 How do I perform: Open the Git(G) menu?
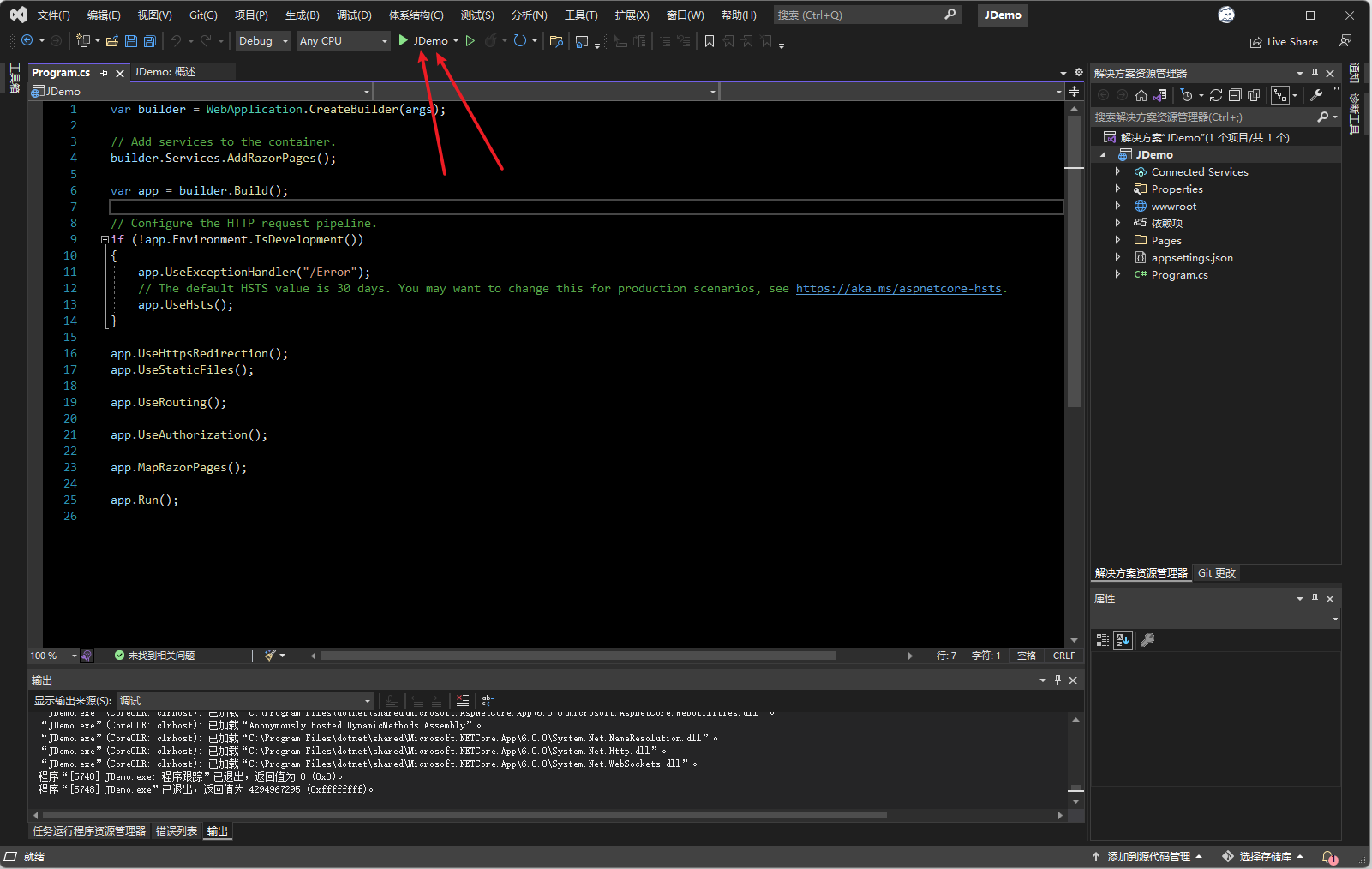[203, 15]
